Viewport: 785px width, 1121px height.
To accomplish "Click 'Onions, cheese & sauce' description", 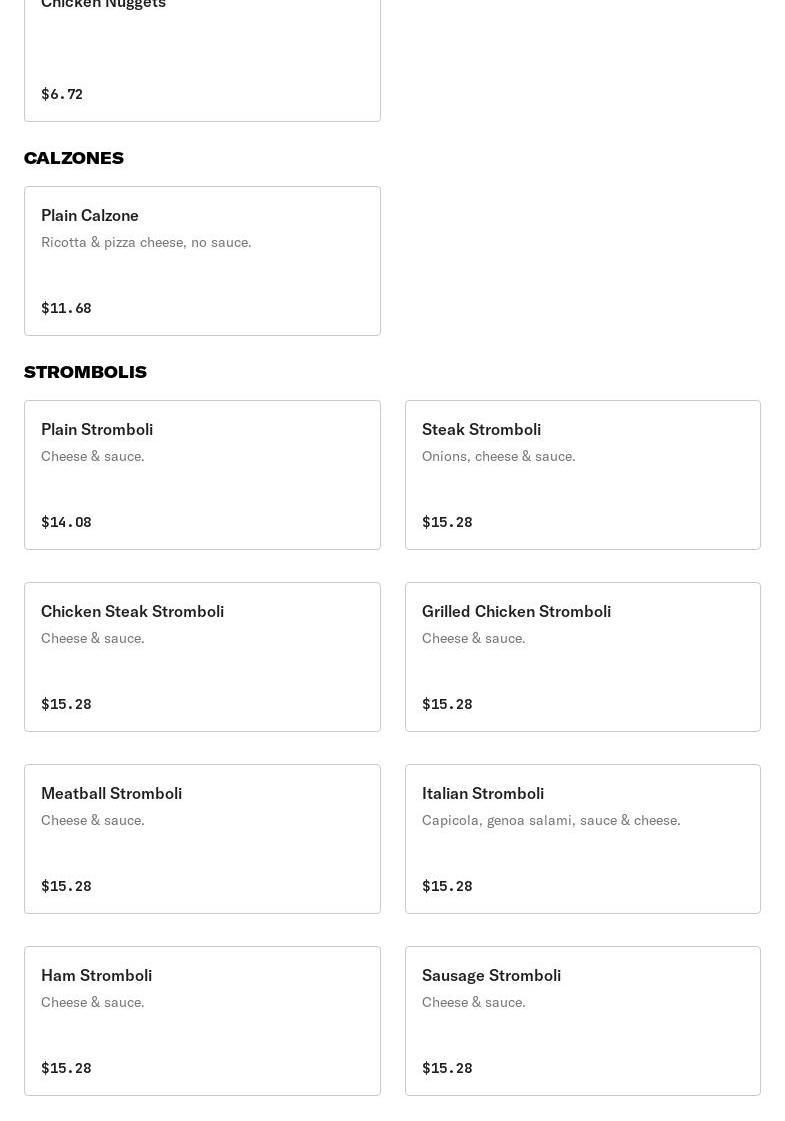I will 498,456.
